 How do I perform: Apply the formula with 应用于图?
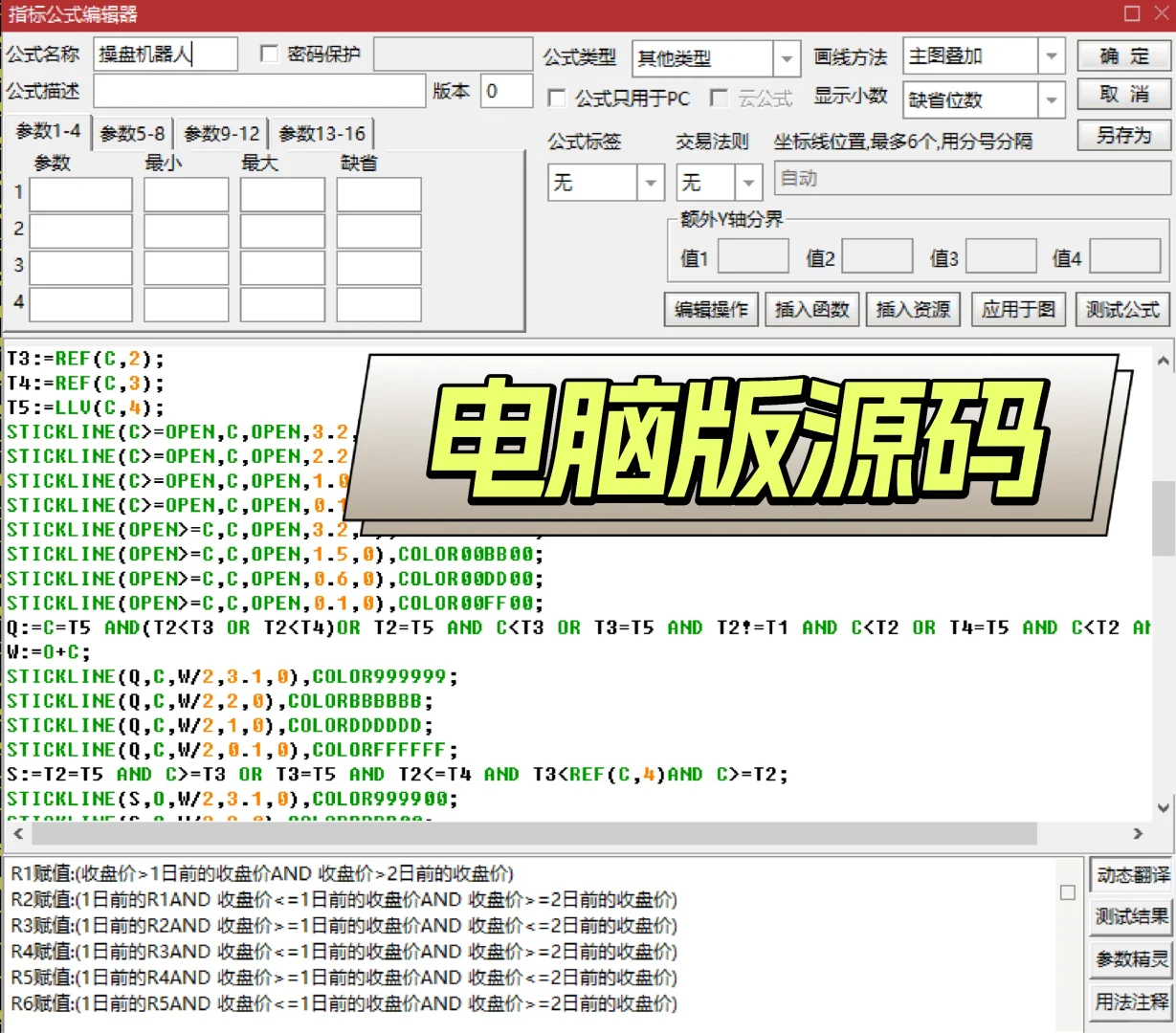pos(1017,309)
